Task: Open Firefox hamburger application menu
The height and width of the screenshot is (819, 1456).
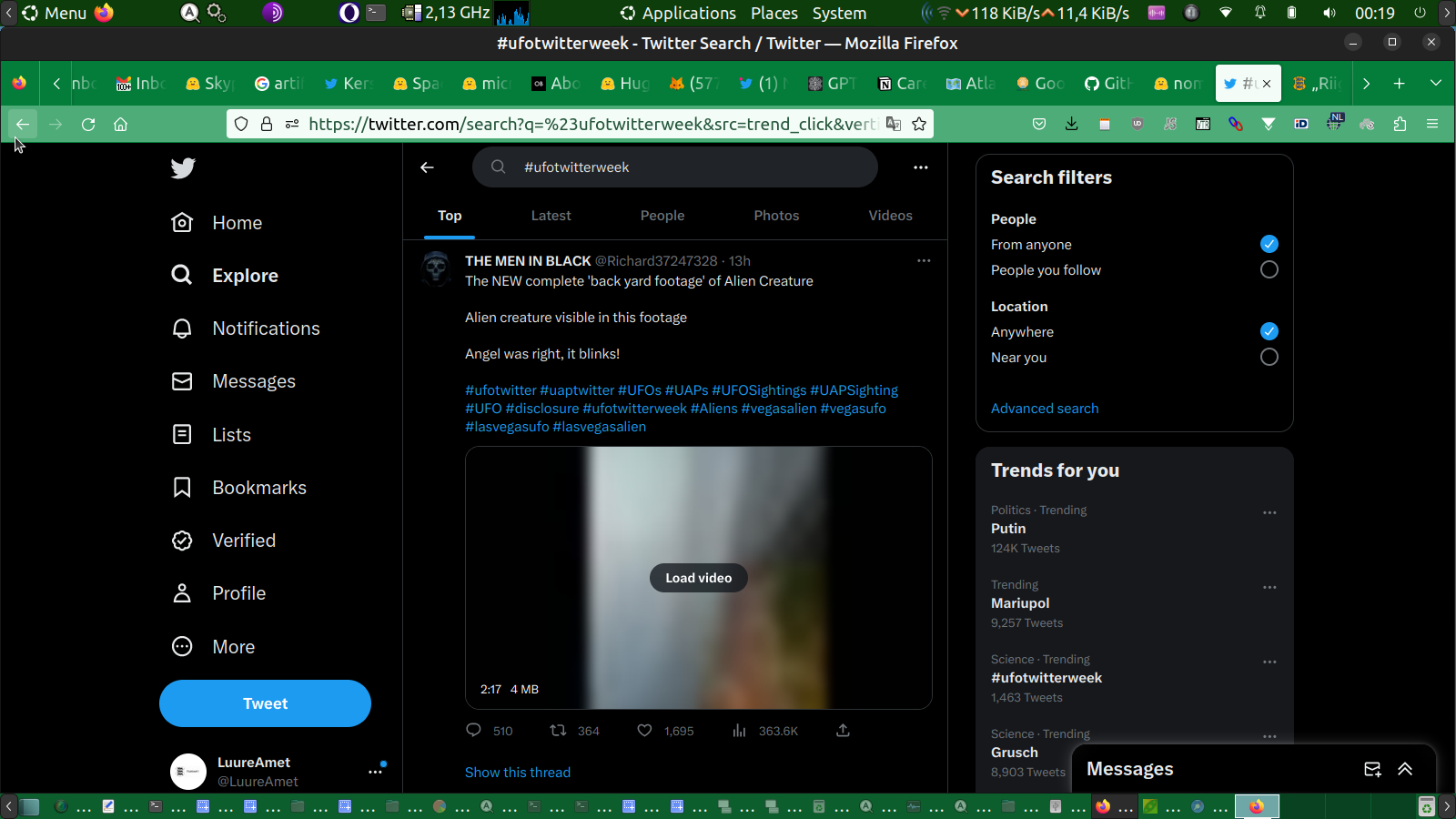Action: coord(1432,124)
